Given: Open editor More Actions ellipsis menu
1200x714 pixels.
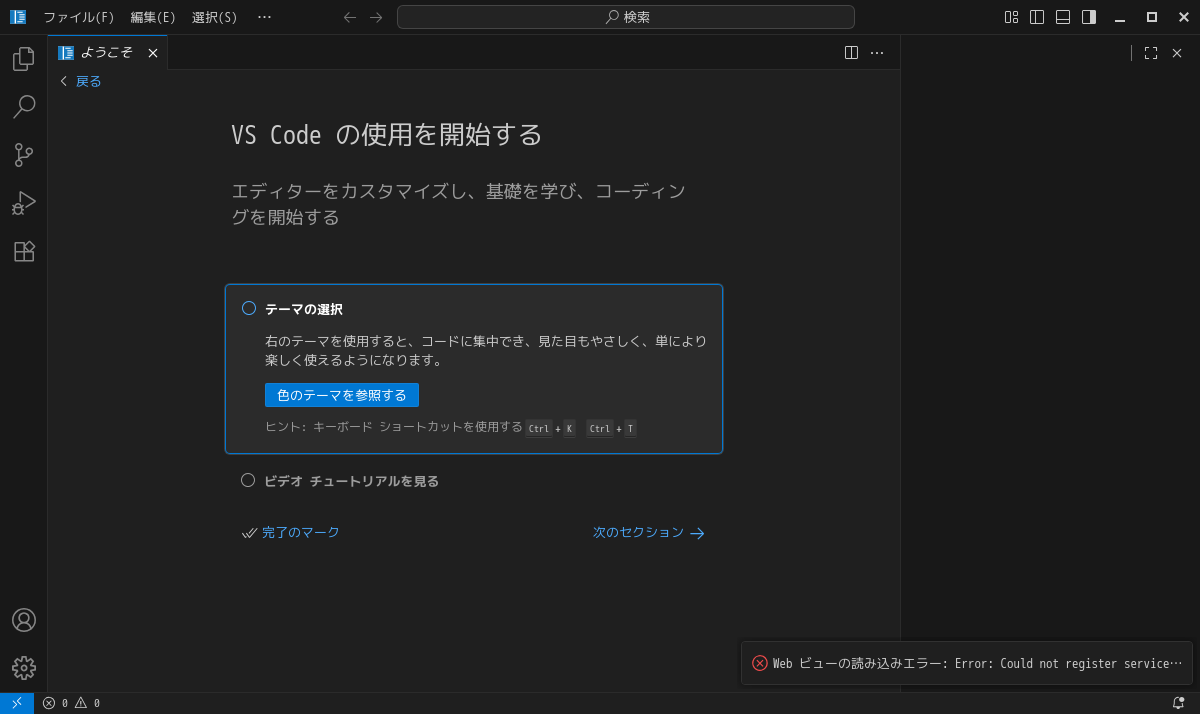Looking at the screenshot, I should (x=877, y=53).
